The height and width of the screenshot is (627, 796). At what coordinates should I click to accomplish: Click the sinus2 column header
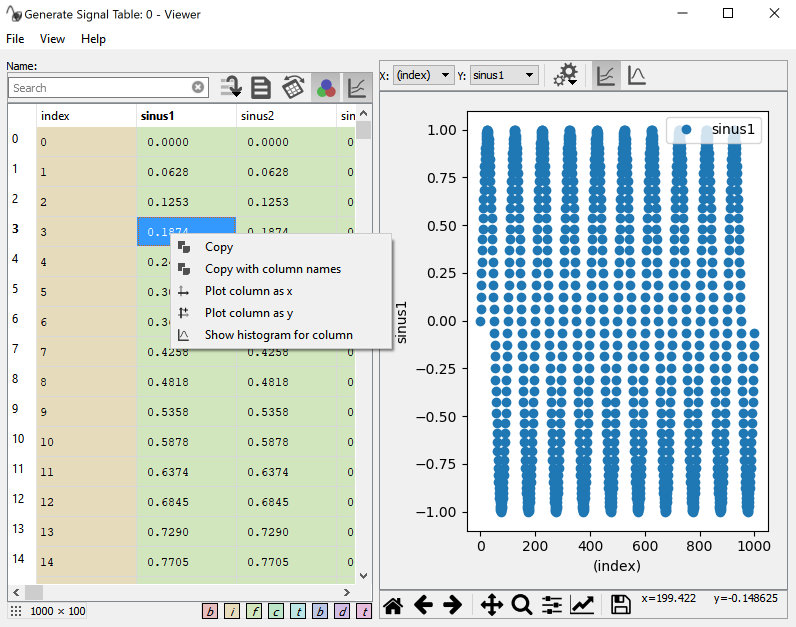(x=257, y=116)
